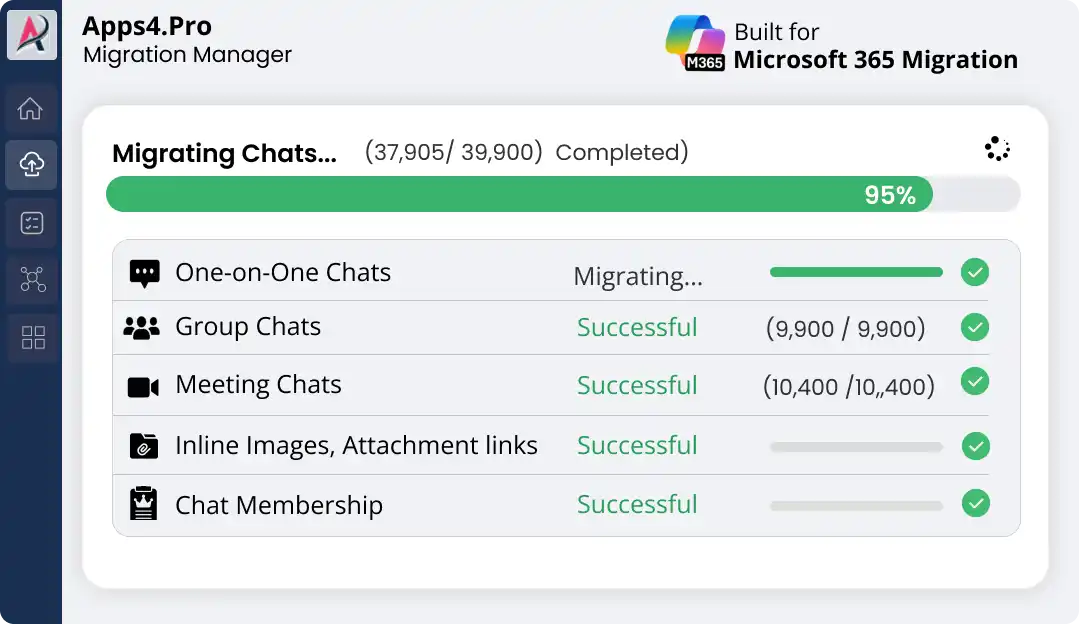Click the green check for Chat Membership
Image resolution: width=1079 pixels, height=624 pixels.
point(976,503)
